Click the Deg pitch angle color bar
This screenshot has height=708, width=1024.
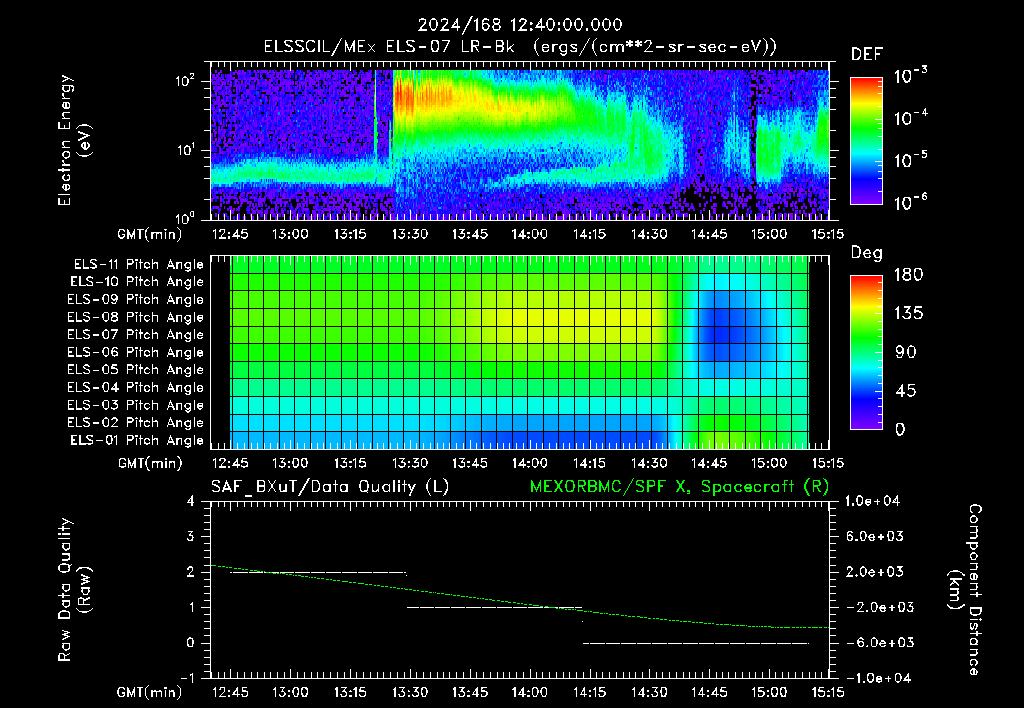866,353
